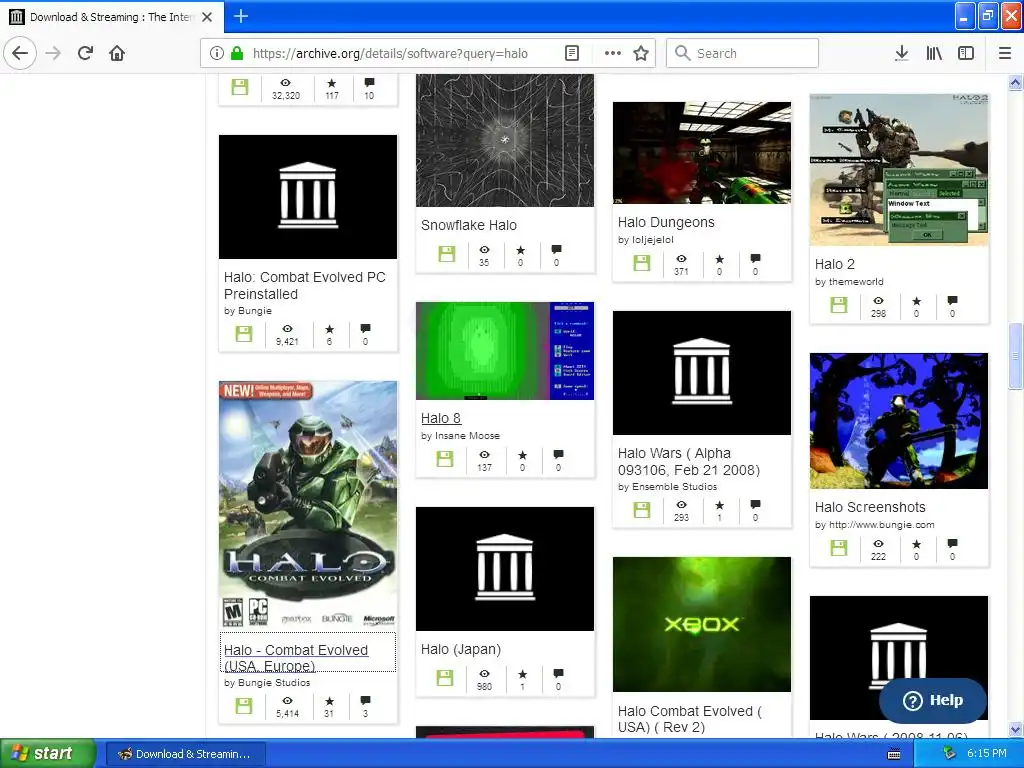
Task: Open Halo Combat Evolved (USA) (Rev 2)
Action: tap(690, 719)
